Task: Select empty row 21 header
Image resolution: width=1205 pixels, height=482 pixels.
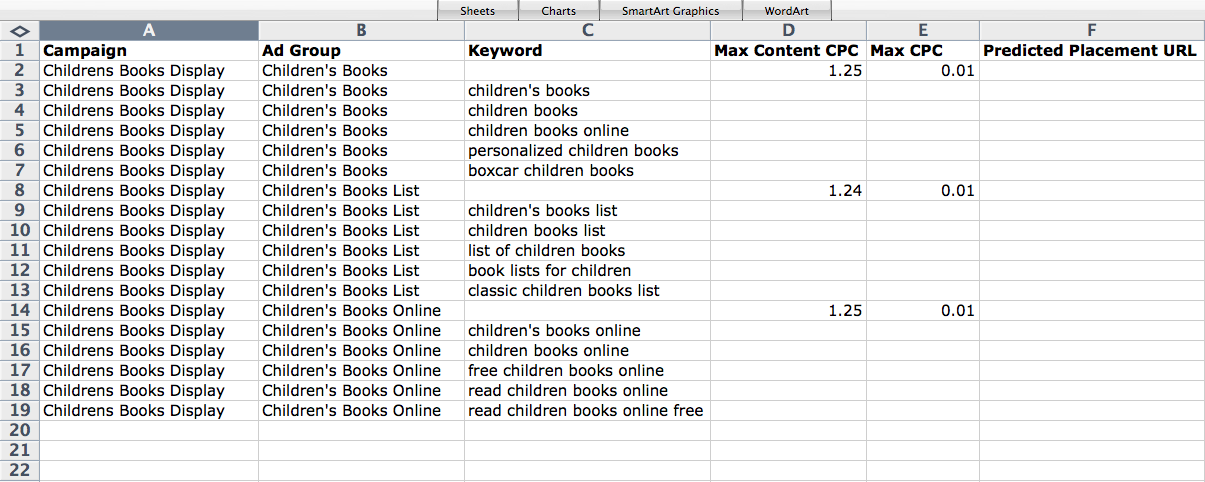Action: (20, 450)
